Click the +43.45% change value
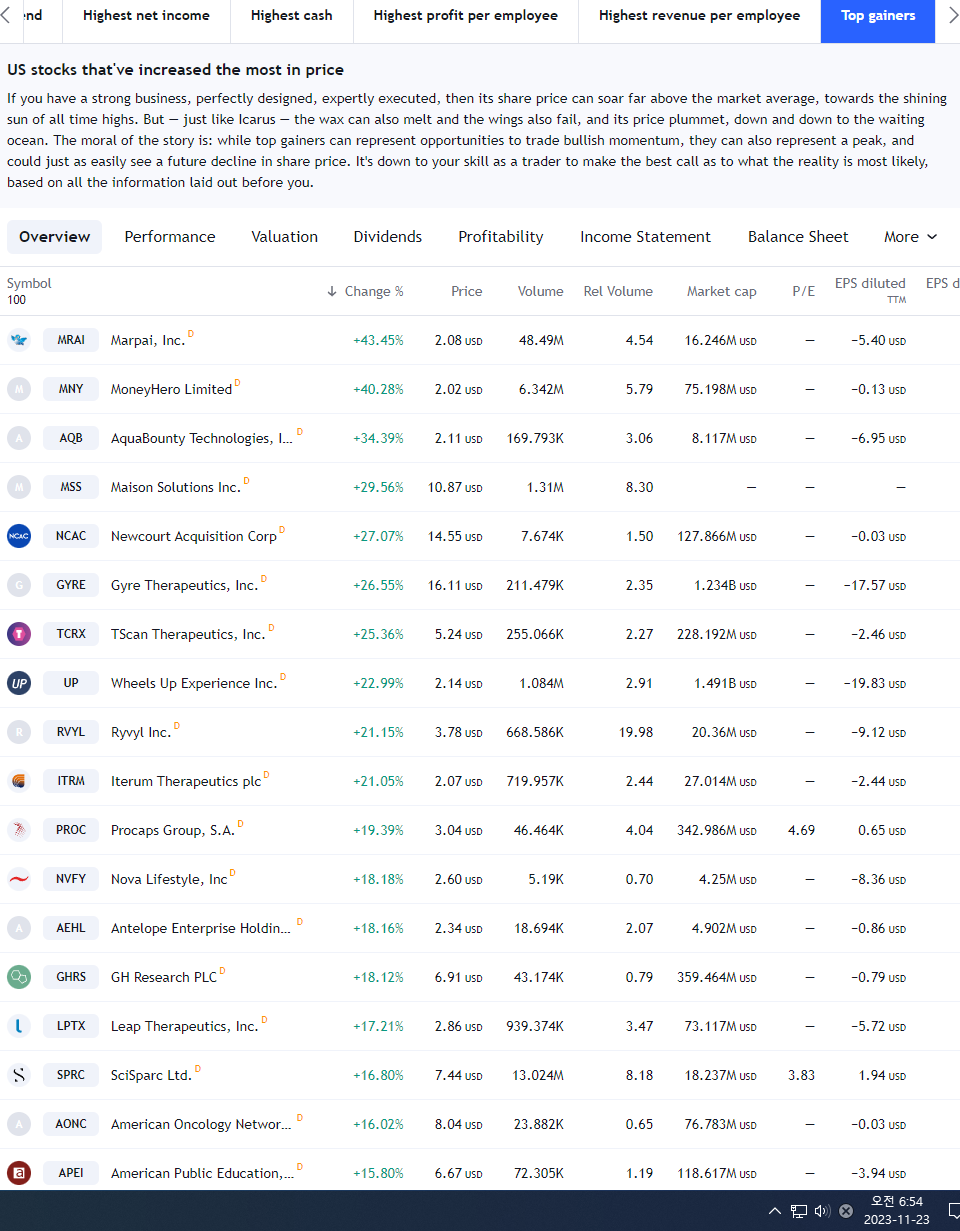This screenshot has width=960, height=1231. coord(378,340)
